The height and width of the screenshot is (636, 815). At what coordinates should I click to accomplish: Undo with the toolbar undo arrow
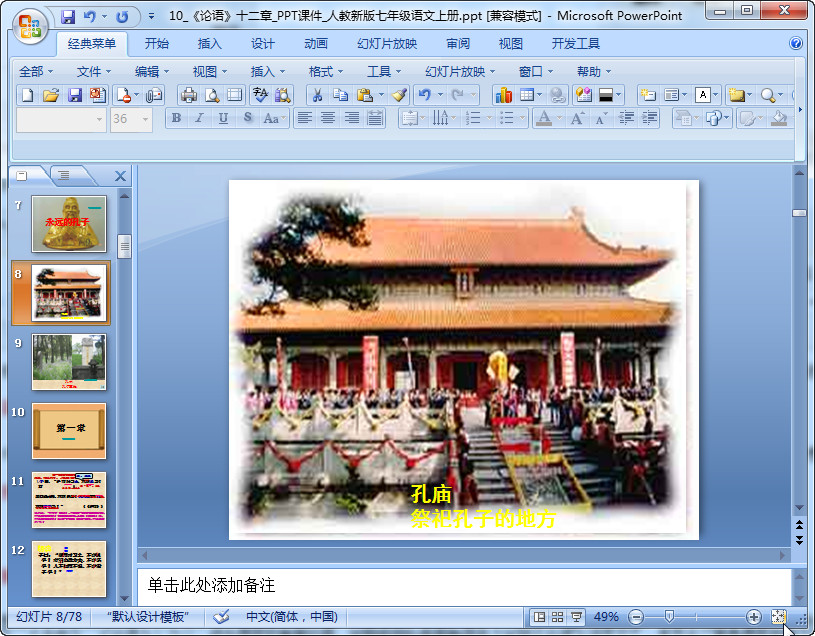point(425,95)
